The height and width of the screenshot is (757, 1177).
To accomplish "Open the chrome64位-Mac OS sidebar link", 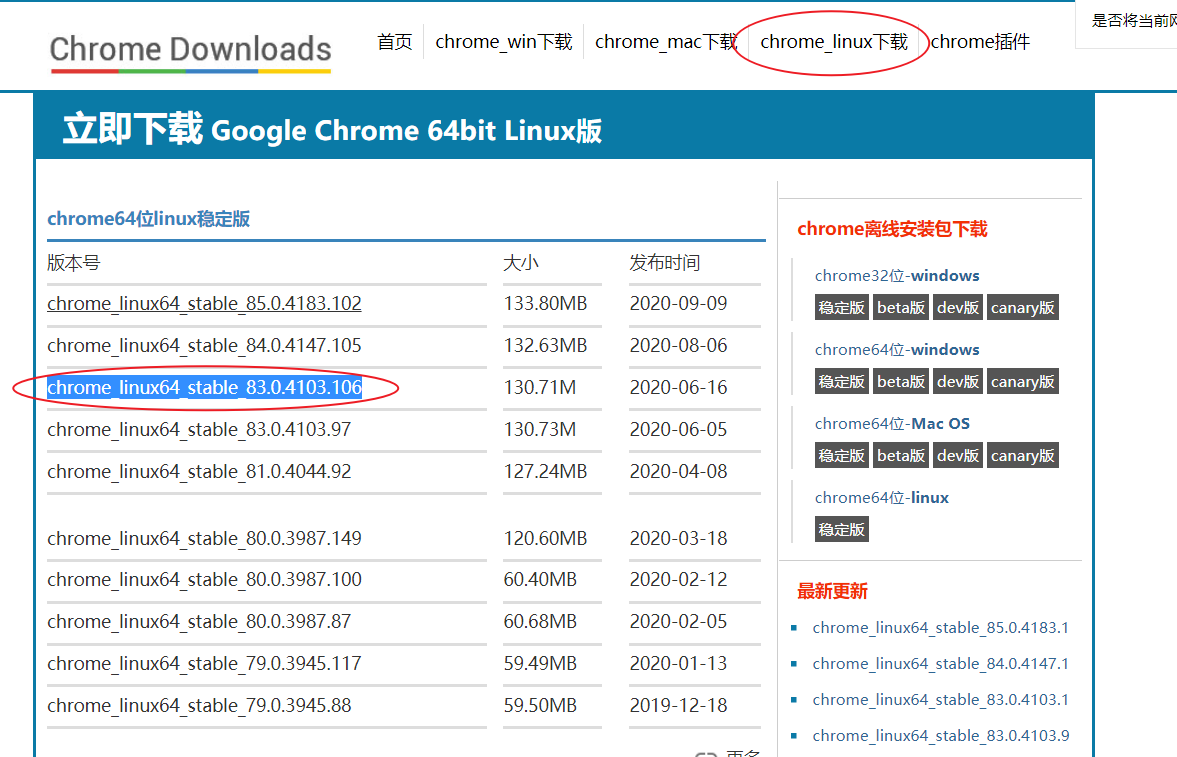I will [x=893, y=424].
